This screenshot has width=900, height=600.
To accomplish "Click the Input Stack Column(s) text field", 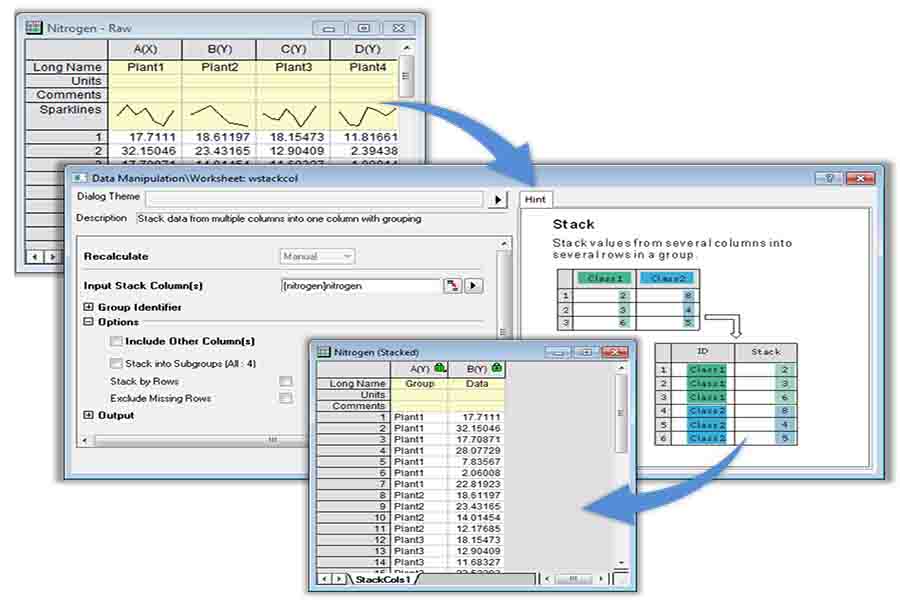I will coord(360,285).
